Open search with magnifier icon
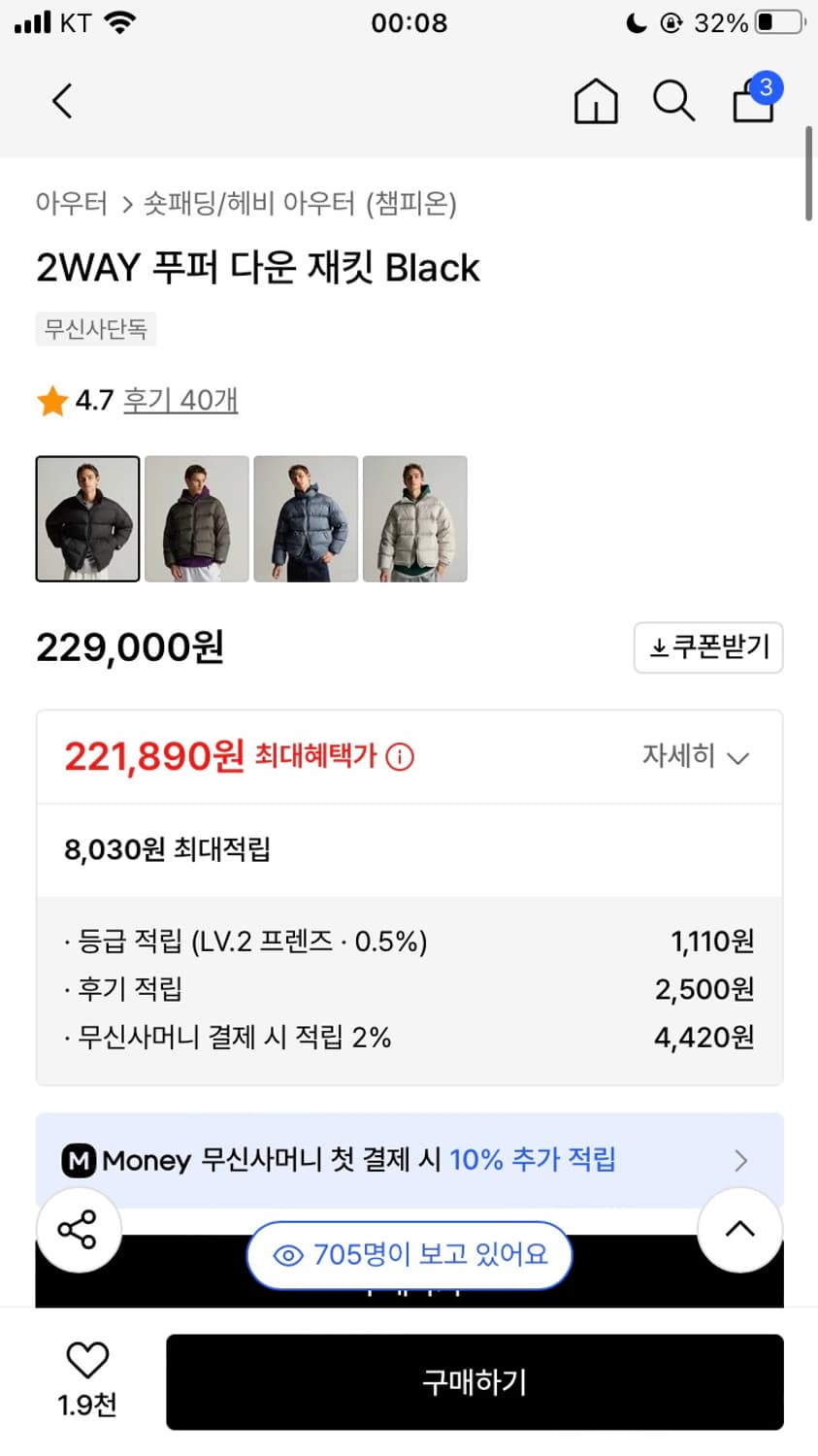Screen dimensions: 818x1456 coord(673,101)
